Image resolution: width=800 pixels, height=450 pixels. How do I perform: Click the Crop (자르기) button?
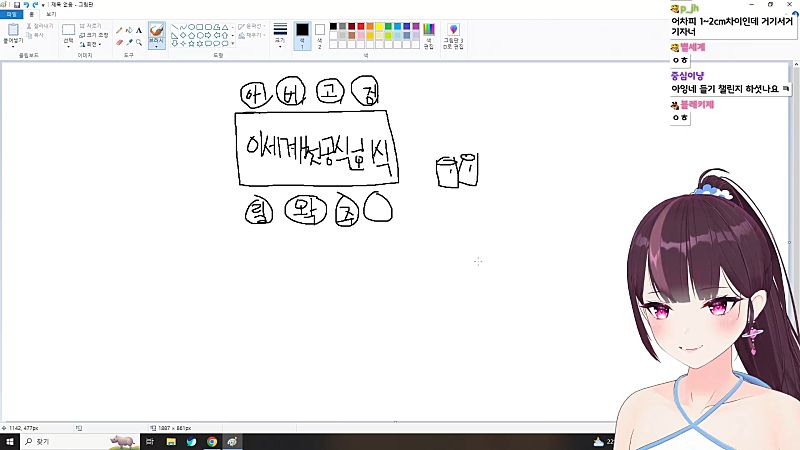click(x=92, y=26)
